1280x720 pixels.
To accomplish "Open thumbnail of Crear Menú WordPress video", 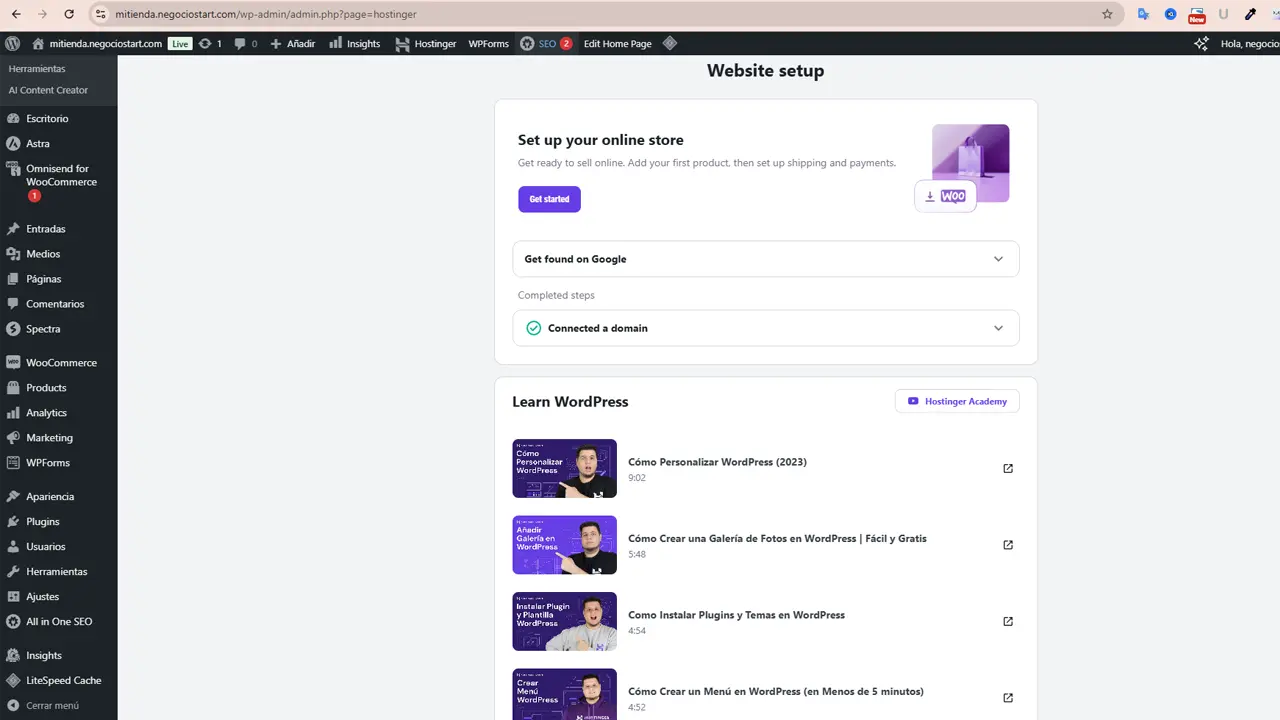I will tap(564, 694).
